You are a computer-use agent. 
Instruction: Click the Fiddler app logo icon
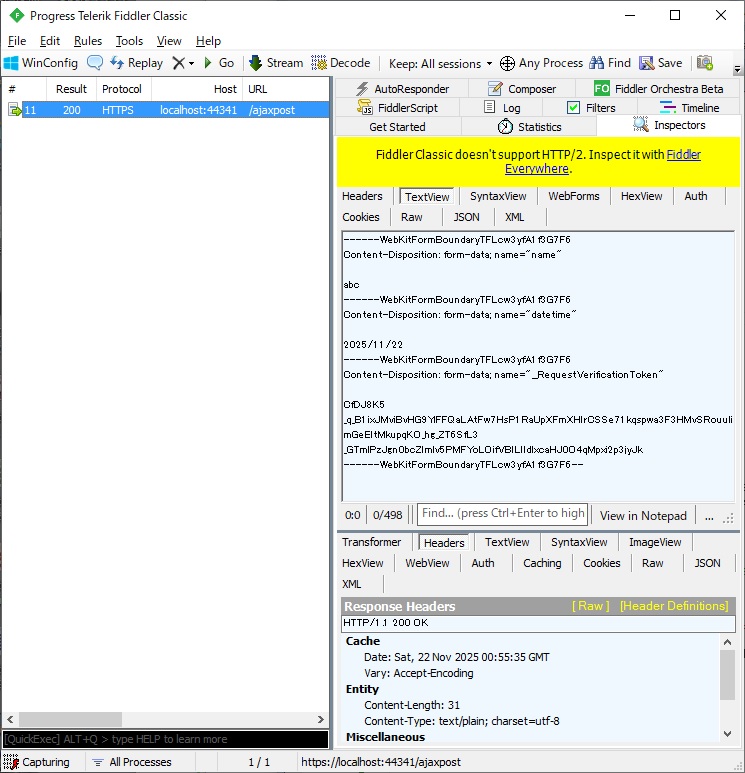[x=17, y=16]
